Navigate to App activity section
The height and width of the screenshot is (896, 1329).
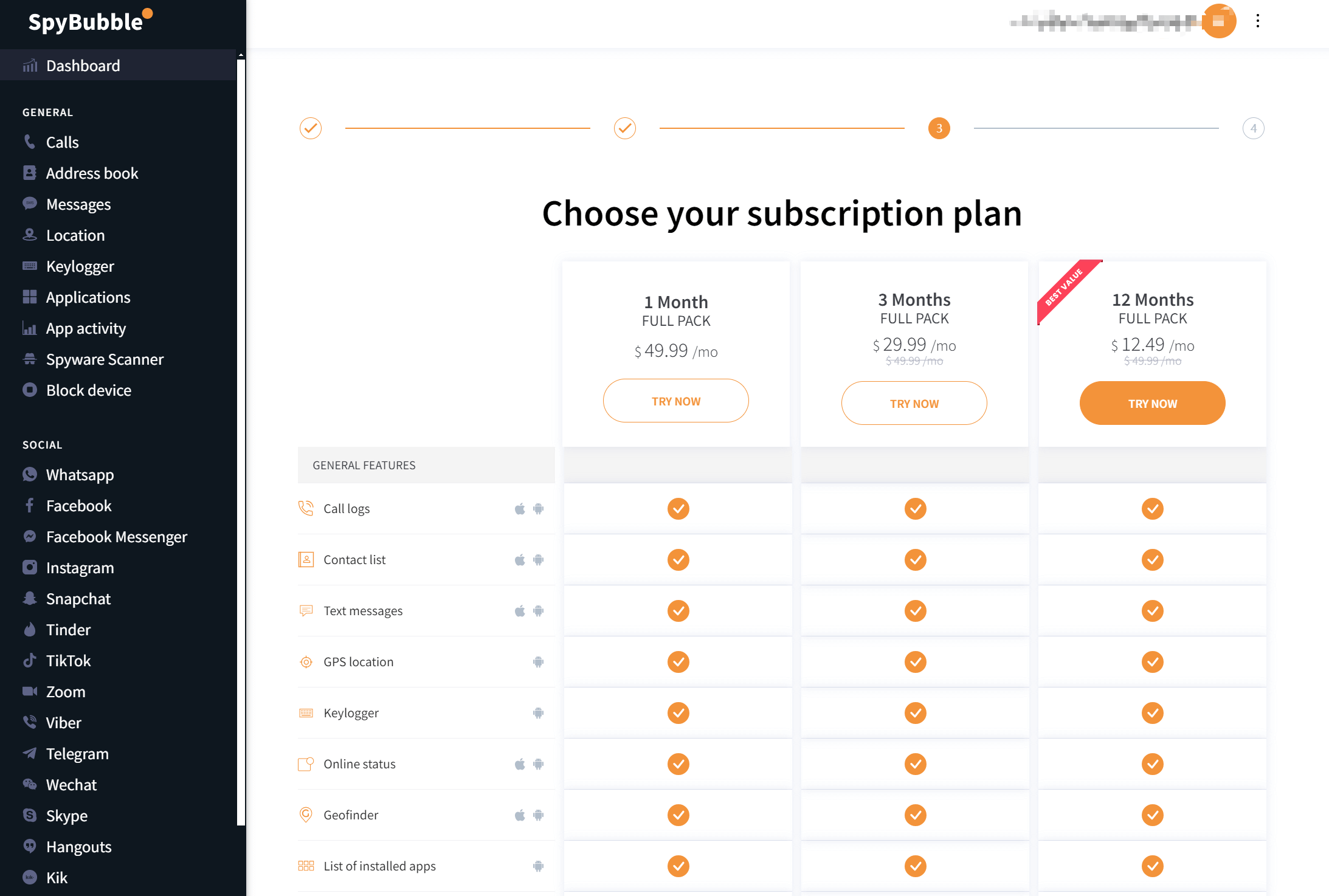(x=86, y=327)
